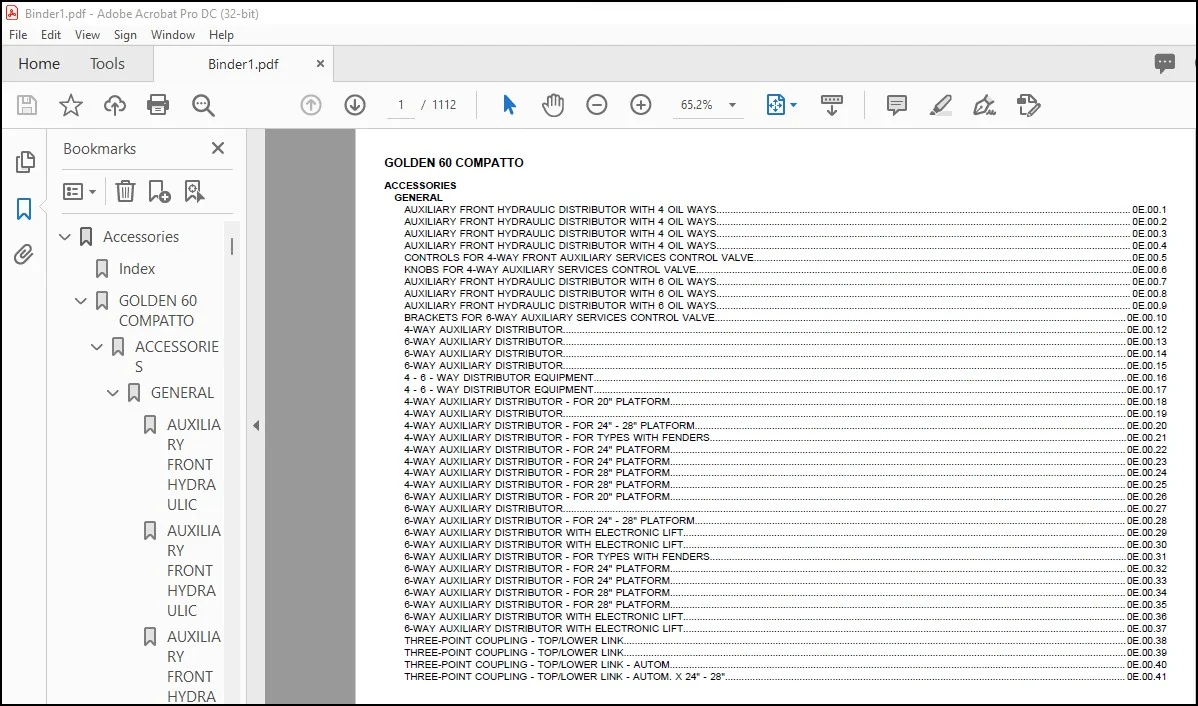Open bookmarks options dropdown menu
This screenshot has width=1198, height=706.
[x=79, y=191]
